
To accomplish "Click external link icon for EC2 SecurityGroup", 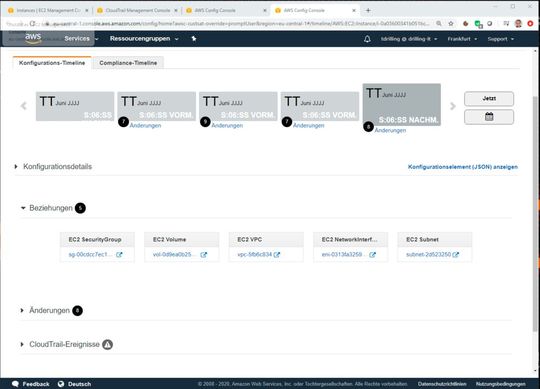I will point(119,255).
